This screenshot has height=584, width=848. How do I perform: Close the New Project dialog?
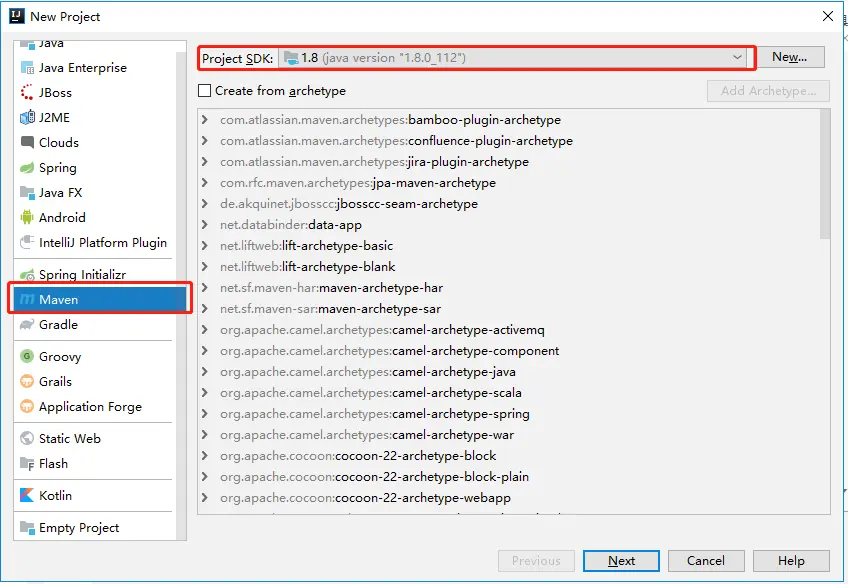(x=827, y=16)
